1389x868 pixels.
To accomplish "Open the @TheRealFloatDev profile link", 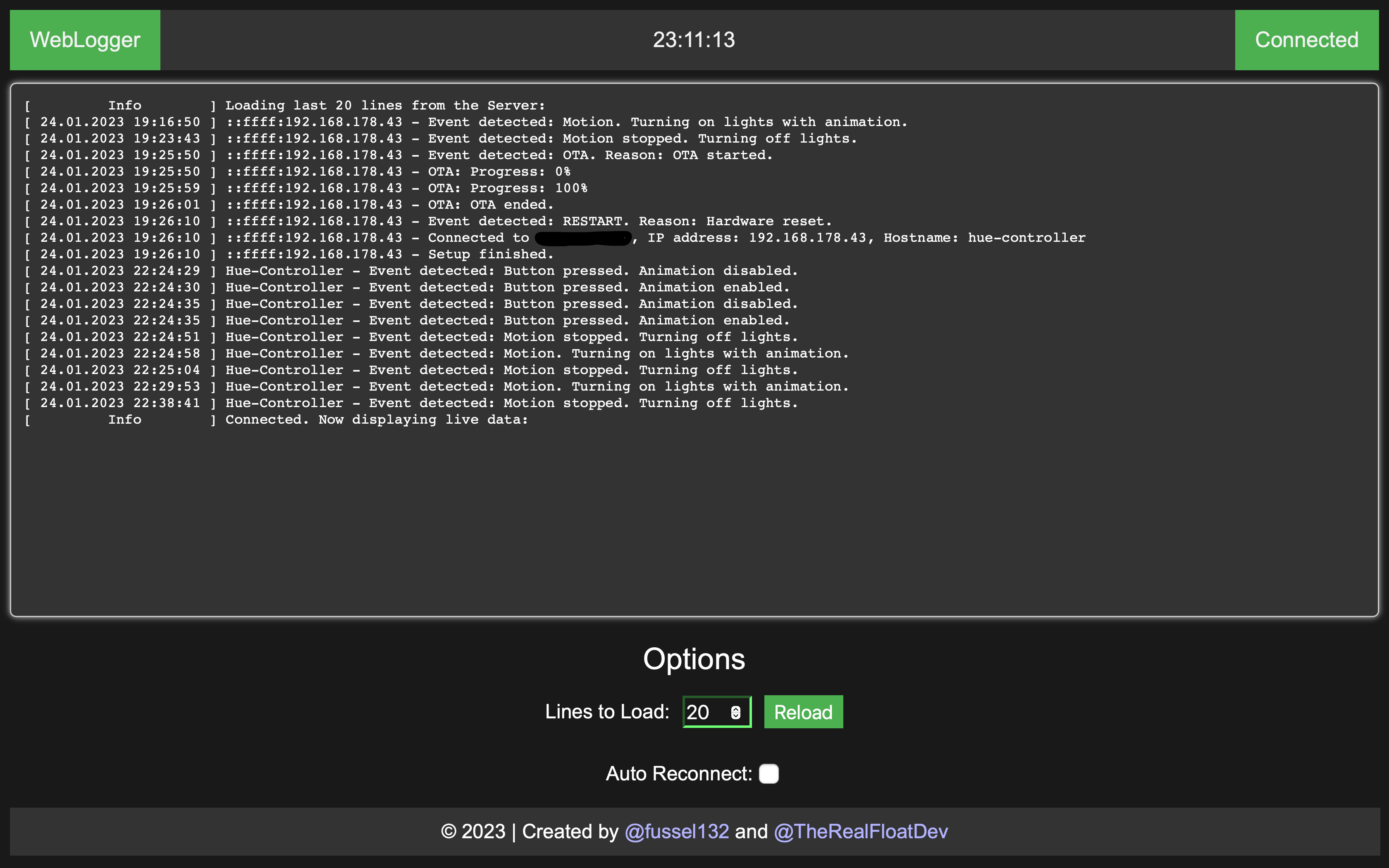I will click(x=861, y=831).
